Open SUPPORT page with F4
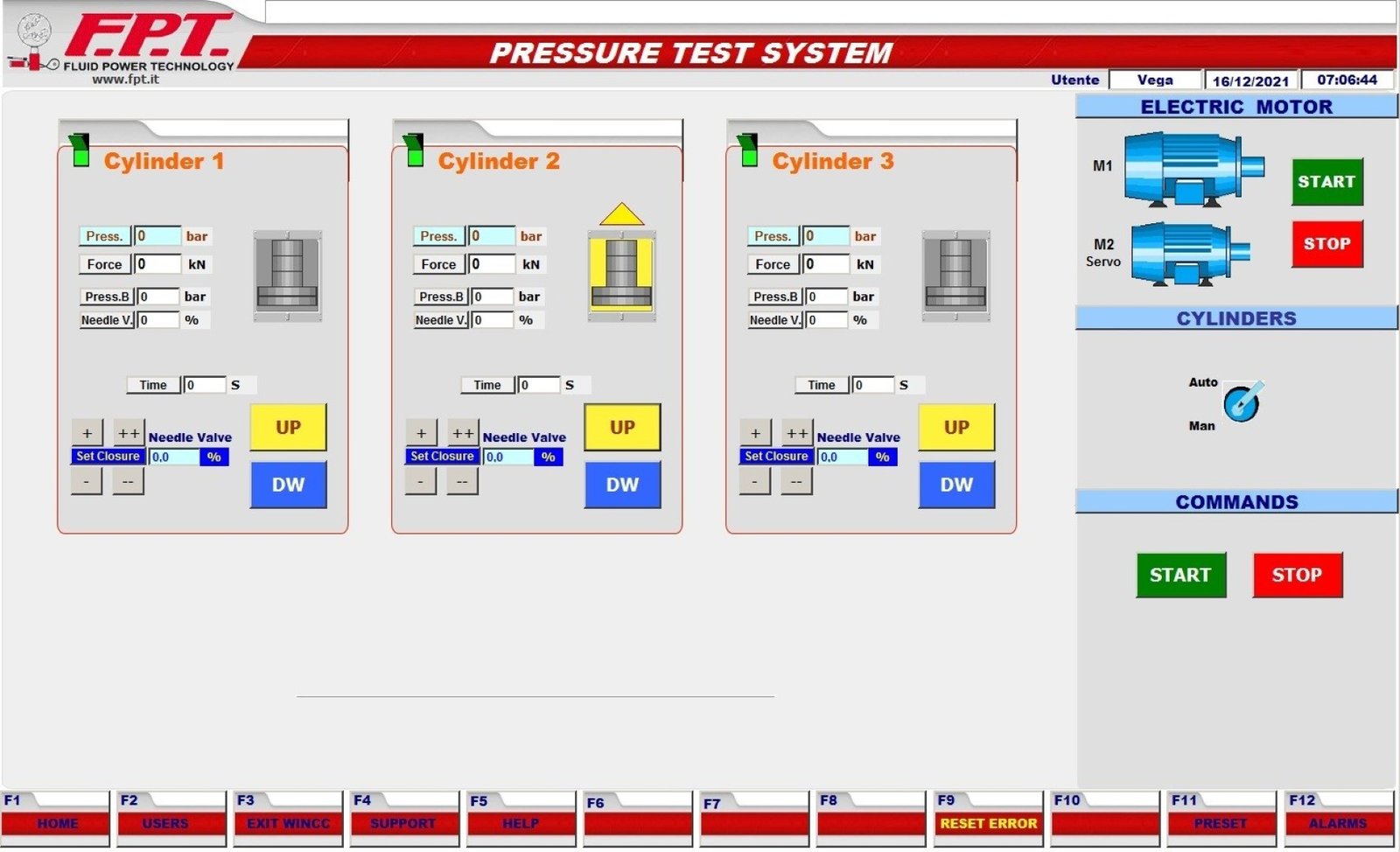 pyautogui.click(x=405, y=819)
